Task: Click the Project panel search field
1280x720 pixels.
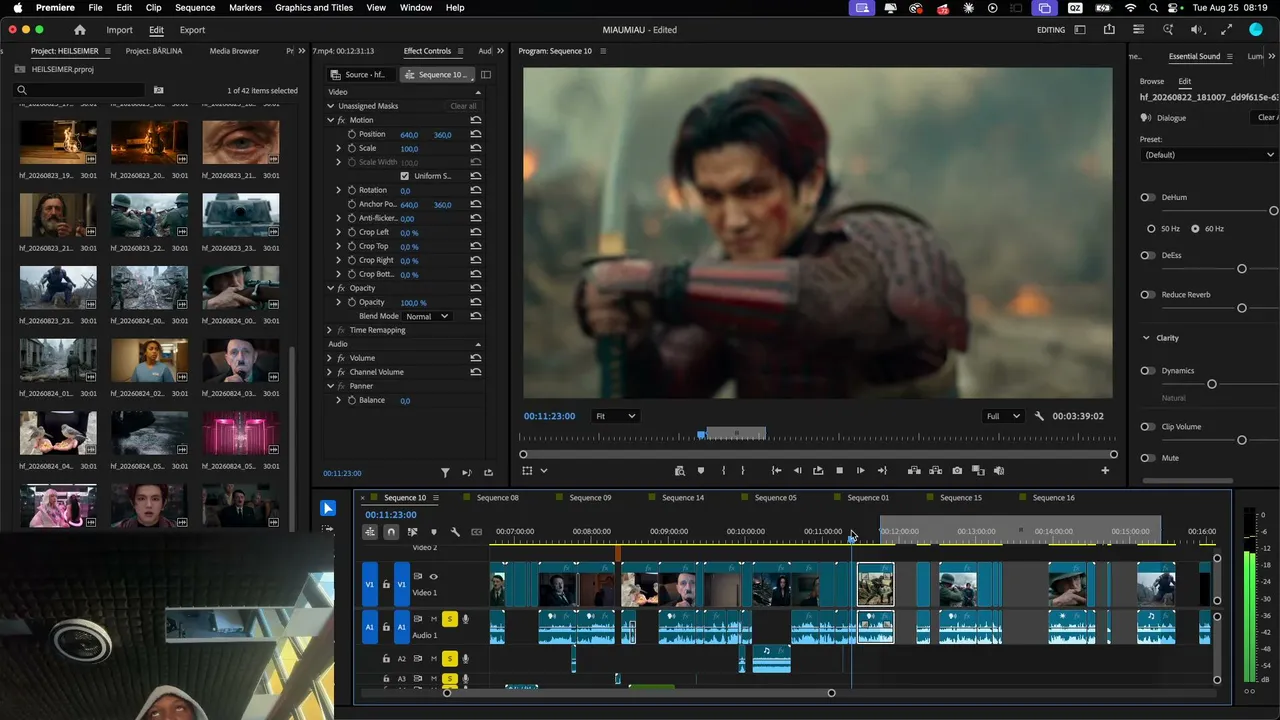Action: (x=81, y=90)
